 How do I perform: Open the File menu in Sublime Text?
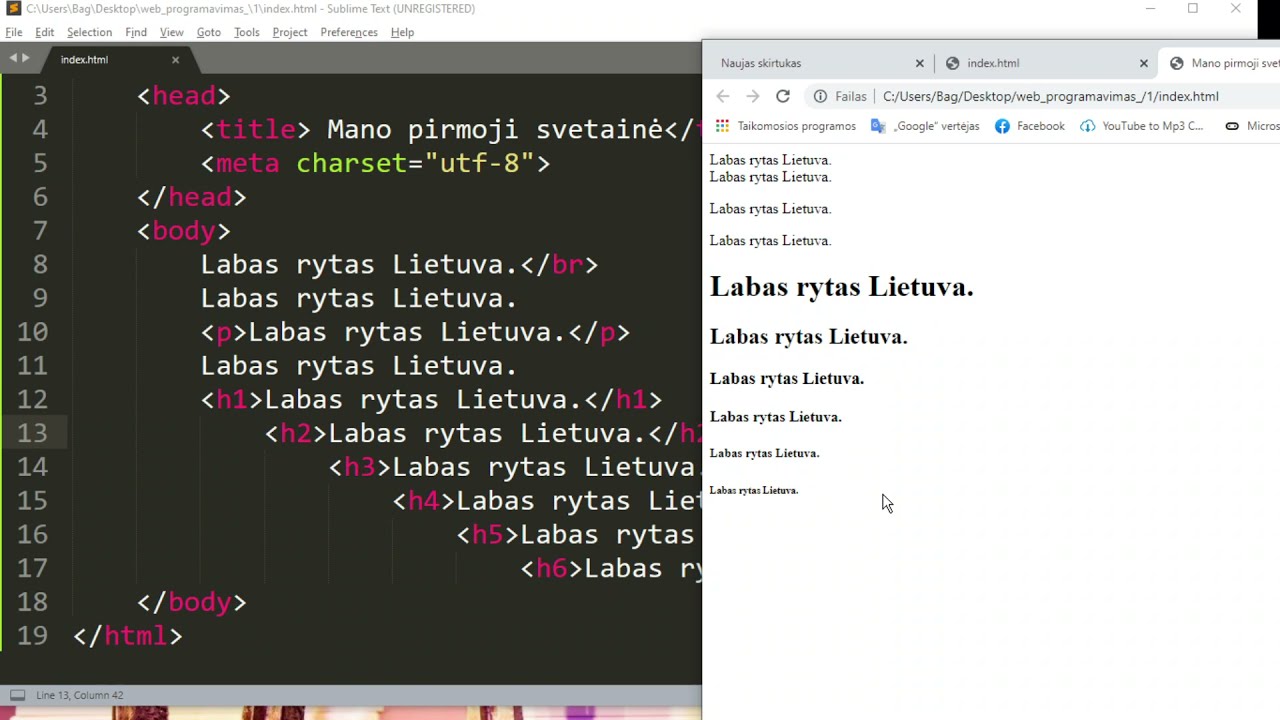pyautogui.click(x=14, y=32)
